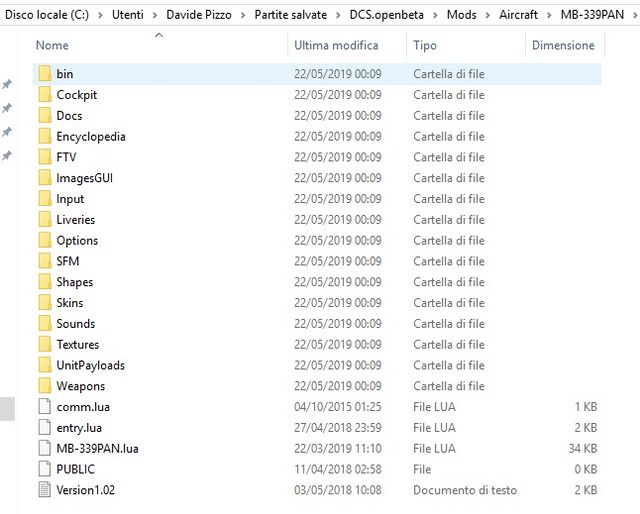Expand the chevron after Aircraft
640x514 pixels.
(549, 15)
